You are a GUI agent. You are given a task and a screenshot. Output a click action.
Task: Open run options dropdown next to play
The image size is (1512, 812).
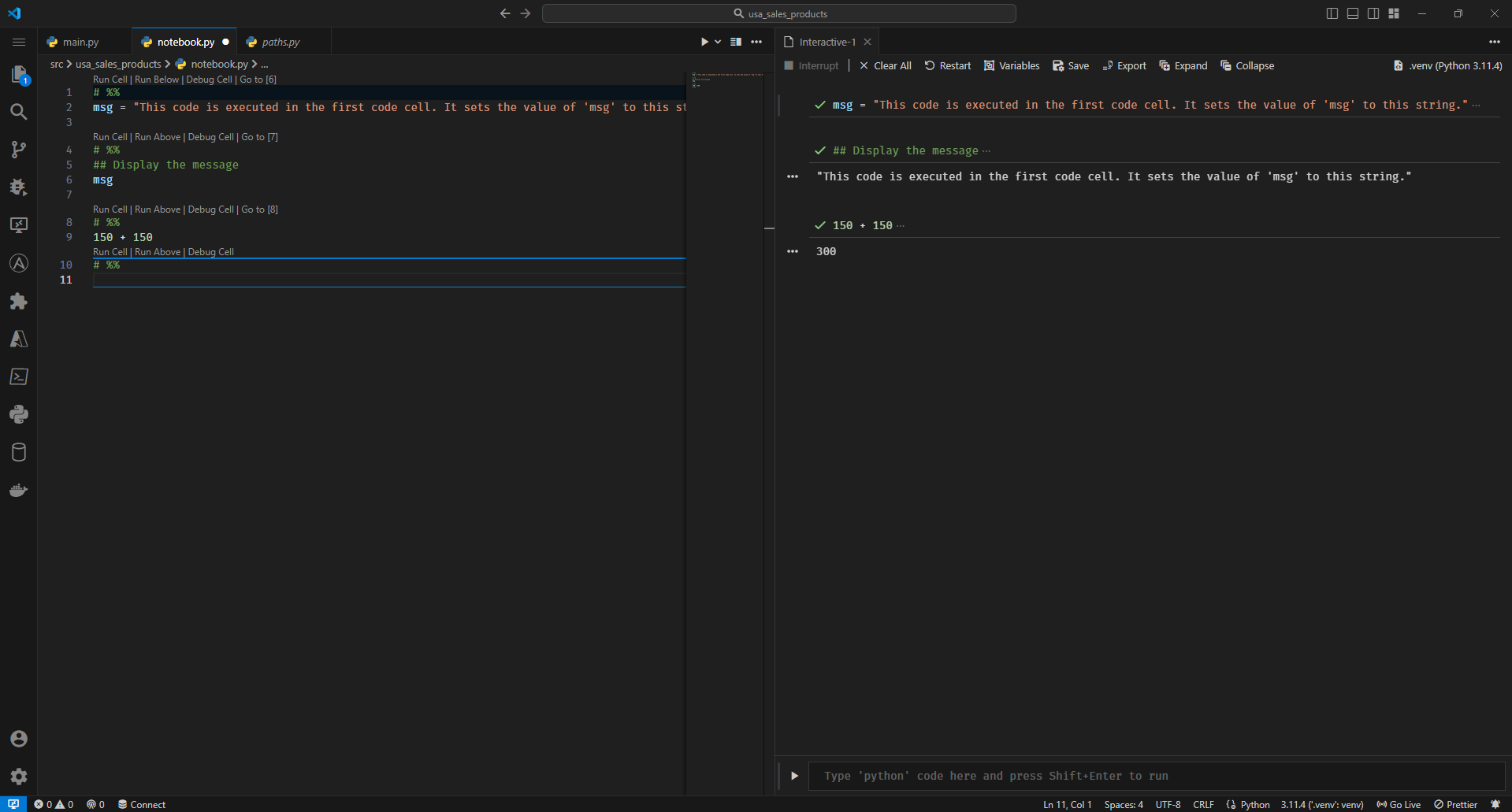point(718,42)
